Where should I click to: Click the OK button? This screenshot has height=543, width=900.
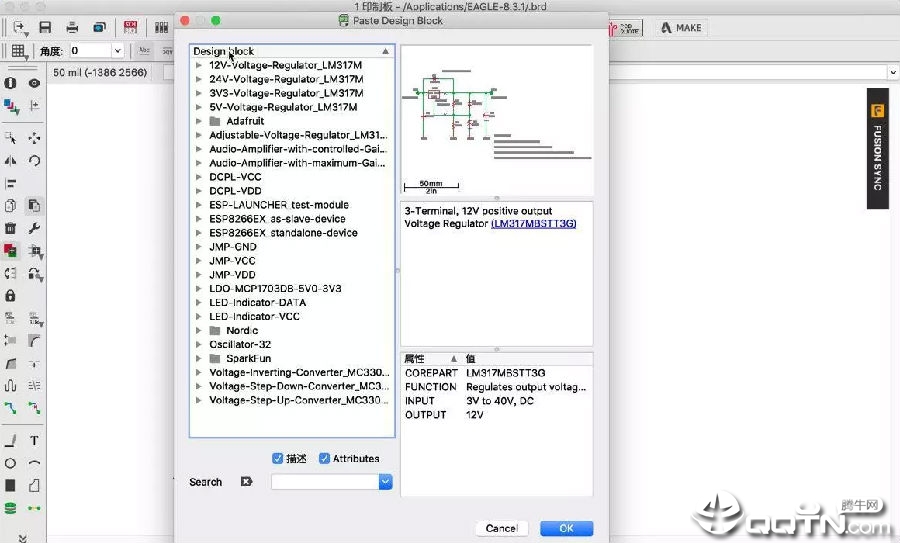(x=567, y=528)
